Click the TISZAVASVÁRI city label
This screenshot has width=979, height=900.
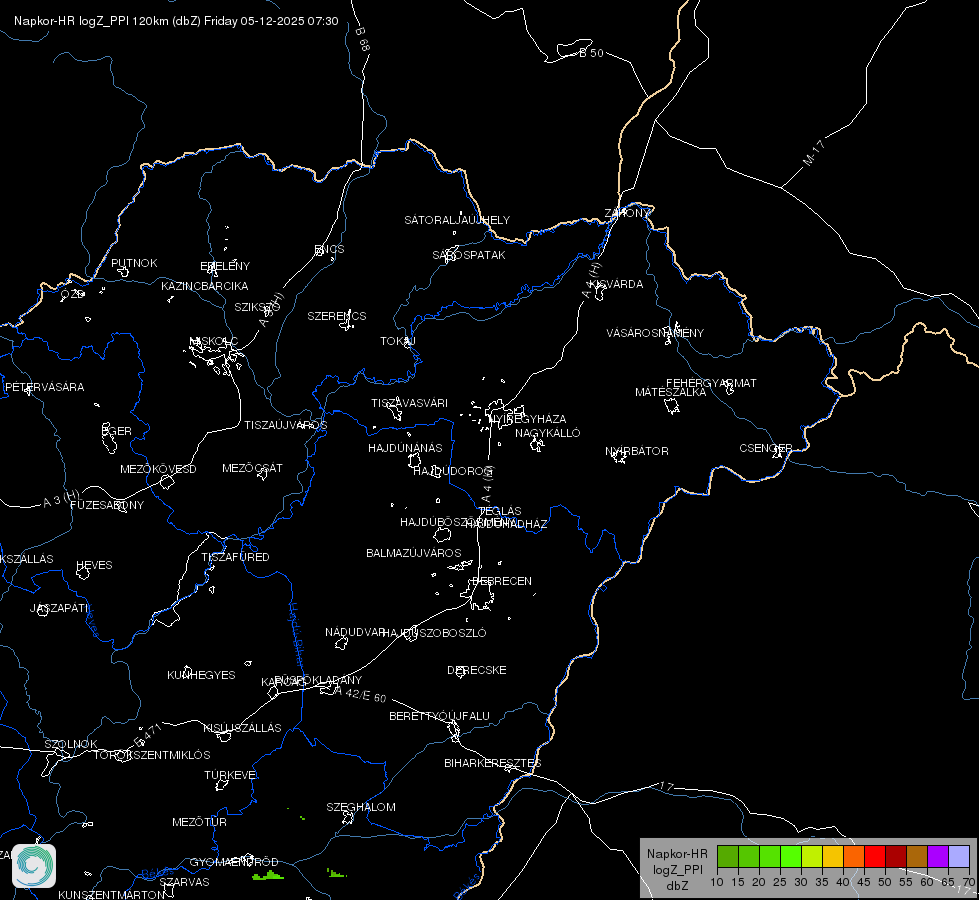(x=410, y=403)
